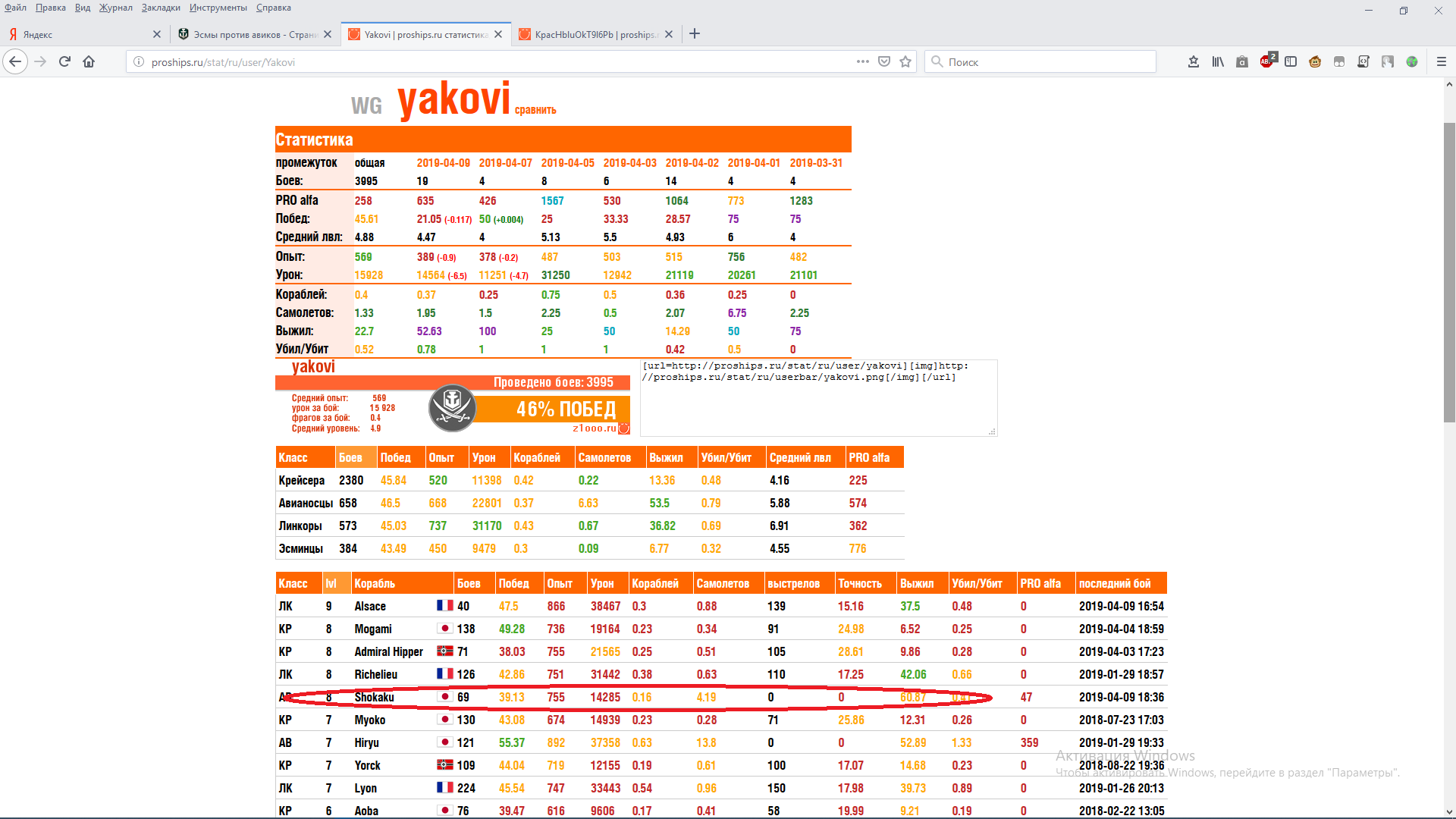Image resolution: width=1456 pixels, height=819 pixels.
Task: Open the monkey face extension icon
Action: coord(1315,61)
